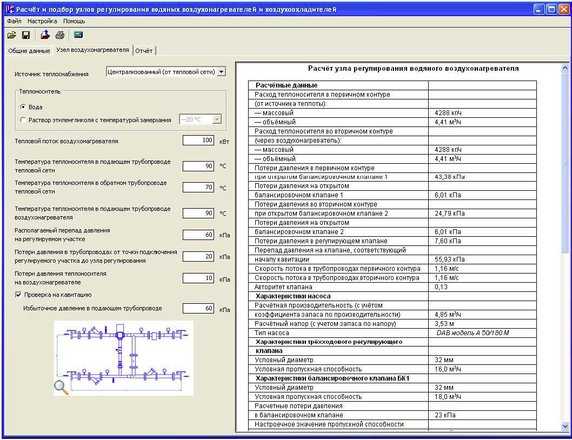This screenshot has height=440, width=572.
Task: Open the freezing temperature dropdown
Action: coord(217,120)
